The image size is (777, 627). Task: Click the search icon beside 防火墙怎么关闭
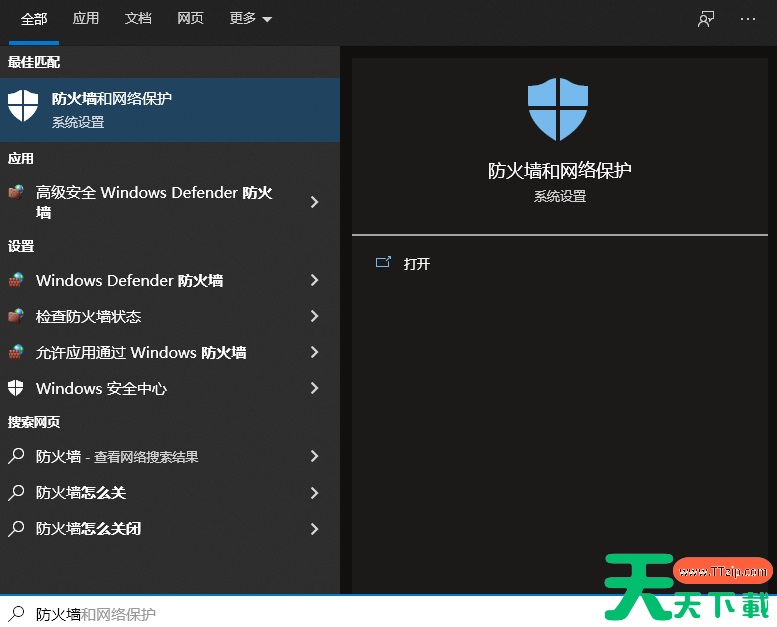16,528
